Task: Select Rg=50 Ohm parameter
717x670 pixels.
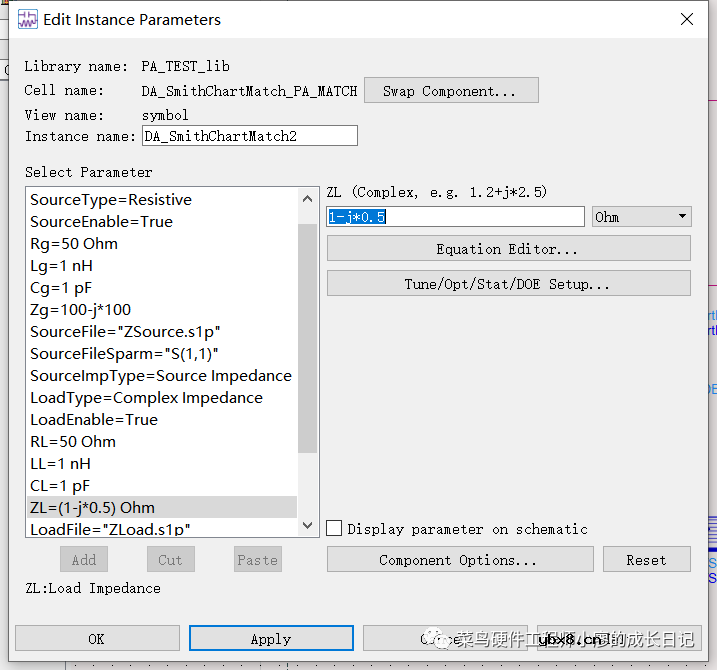Action: point(74,244)
